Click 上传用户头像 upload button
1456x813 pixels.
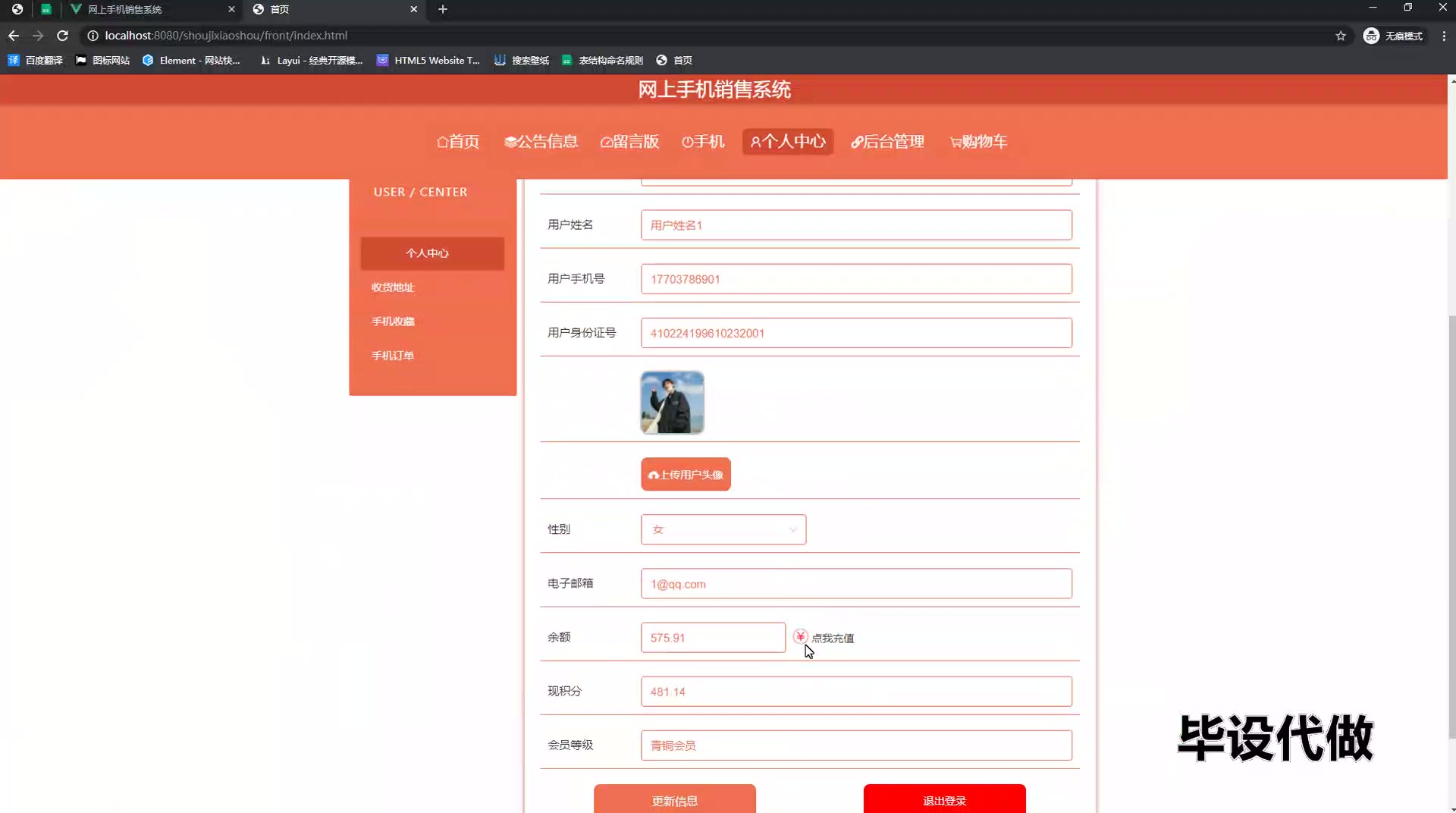(x=686, y=474)
